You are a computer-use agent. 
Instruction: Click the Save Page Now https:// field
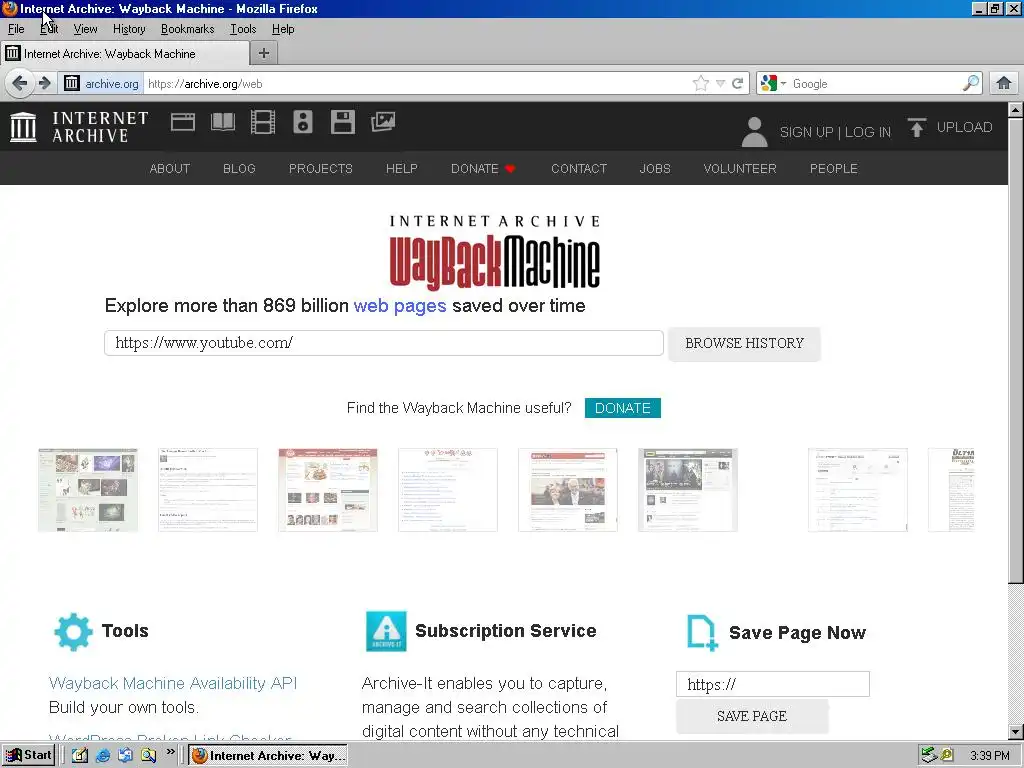click(773, 684)
